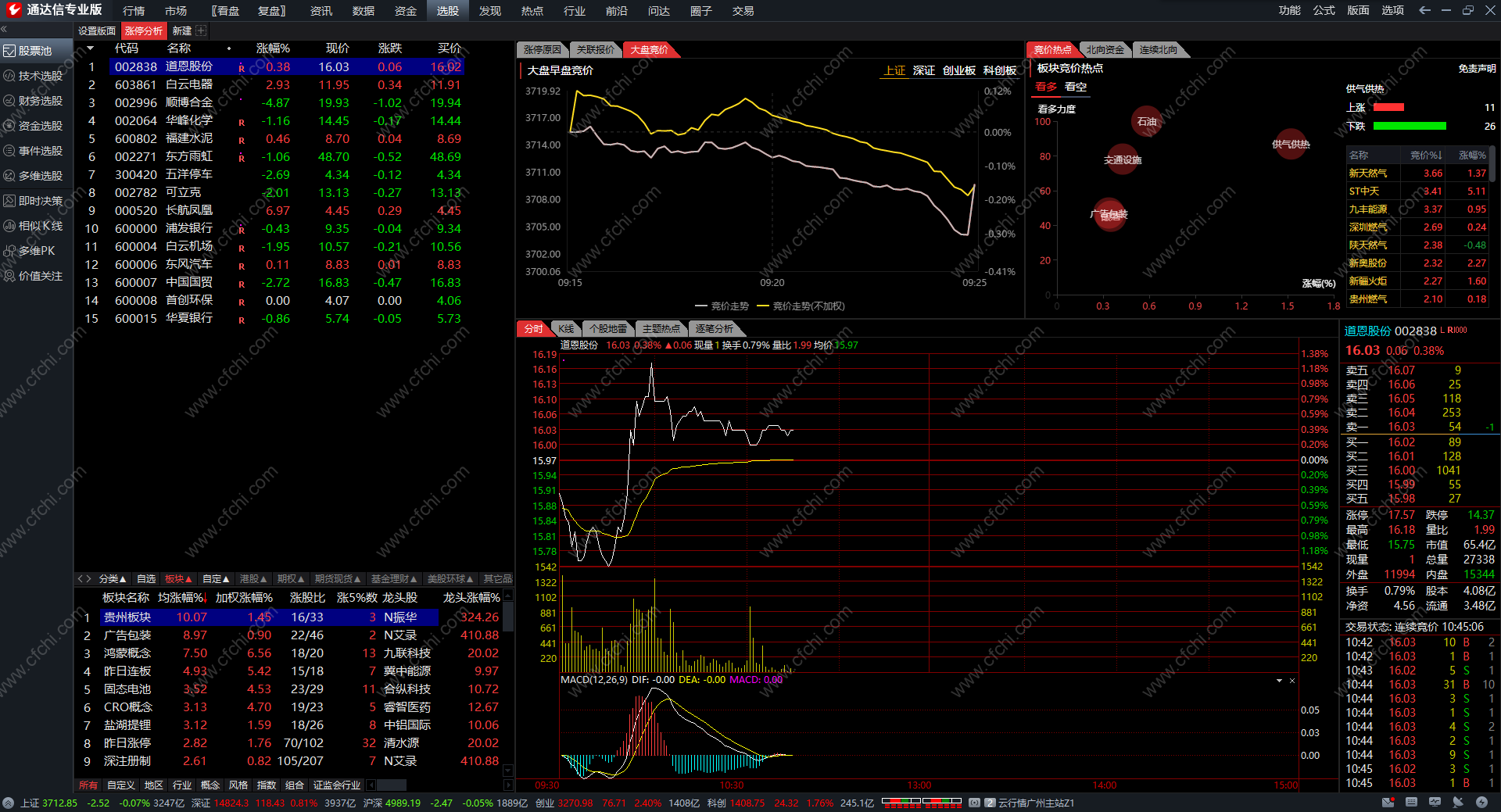Image resolution: width=1501 pixels, height=812 pixels.
Task: Click the 多维PK sidebar icon
Action: (x=9, y=251)
